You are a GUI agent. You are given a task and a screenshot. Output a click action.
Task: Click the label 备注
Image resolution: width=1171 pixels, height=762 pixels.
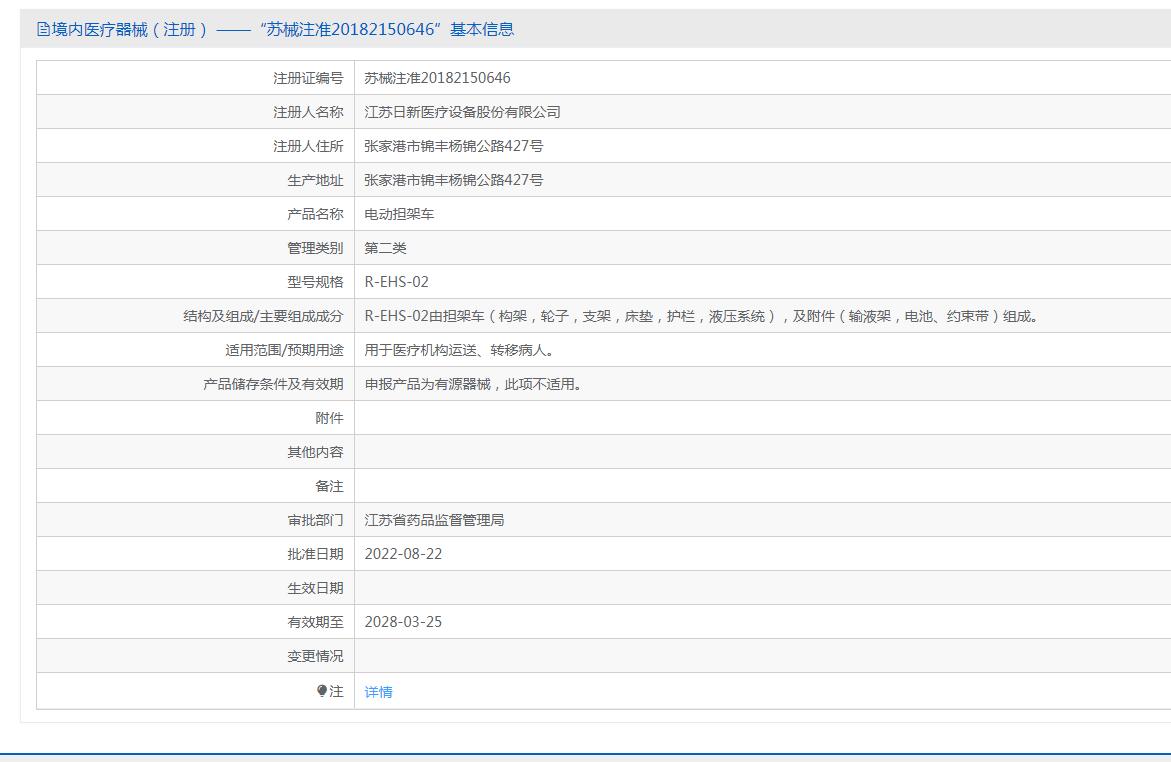(329, 486)
